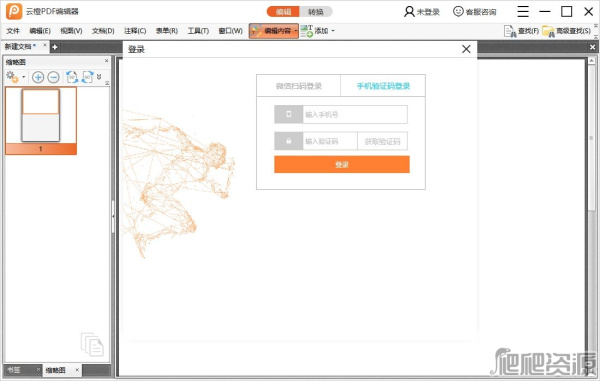
Task: Click the sidebar collapse handle
Action: coord(113,217)
